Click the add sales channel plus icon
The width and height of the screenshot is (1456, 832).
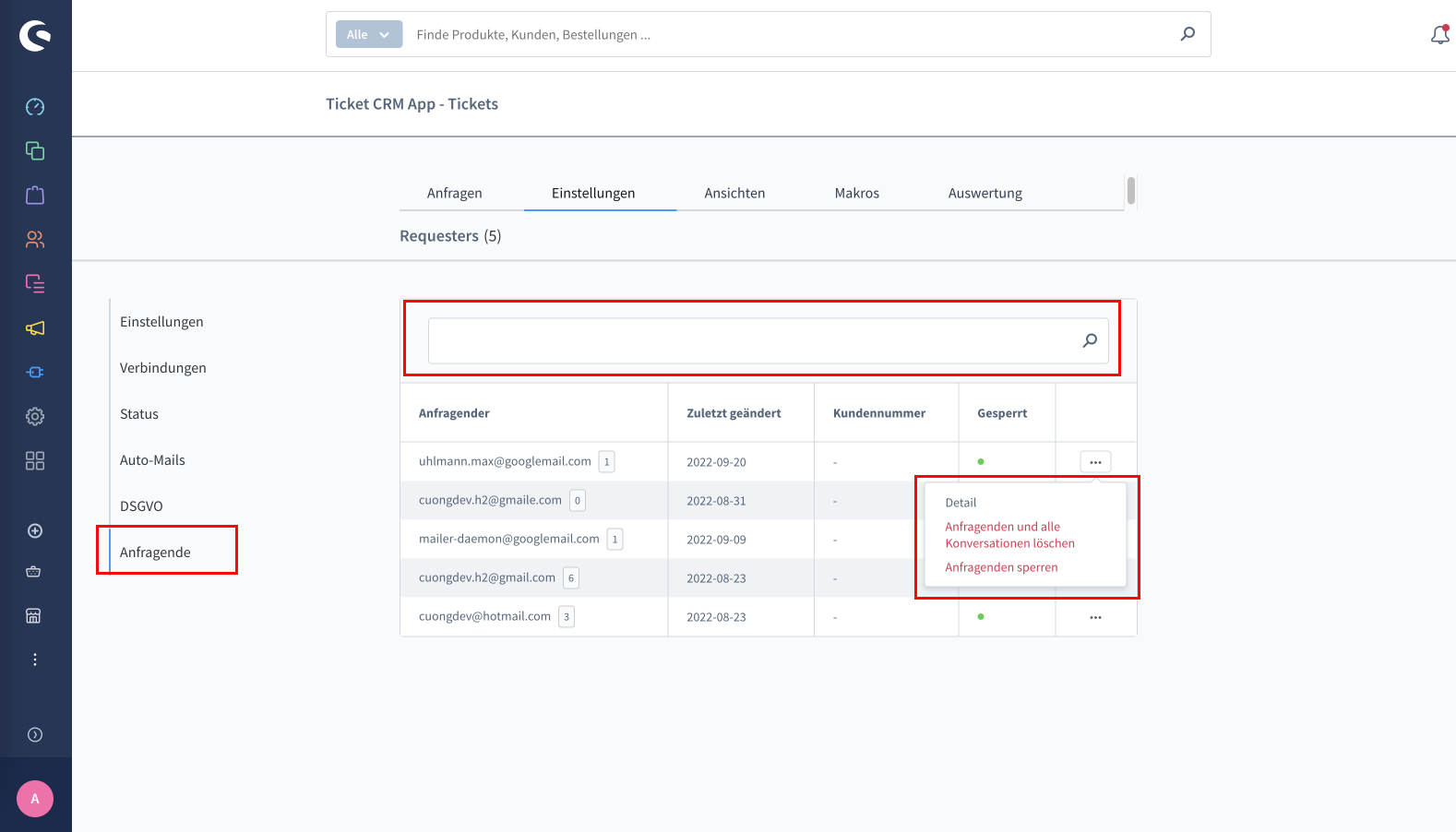click(35, 531)
